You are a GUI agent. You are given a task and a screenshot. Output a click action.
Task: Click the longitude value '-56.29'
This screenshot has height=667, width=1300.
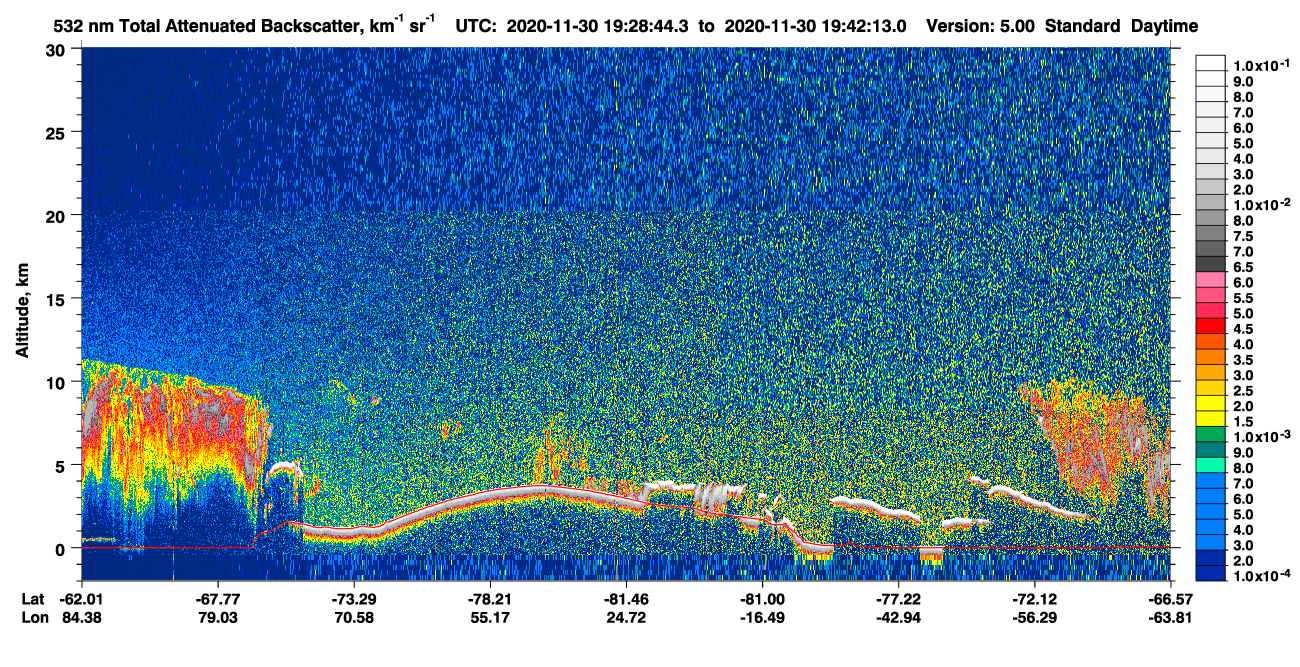1035,618
